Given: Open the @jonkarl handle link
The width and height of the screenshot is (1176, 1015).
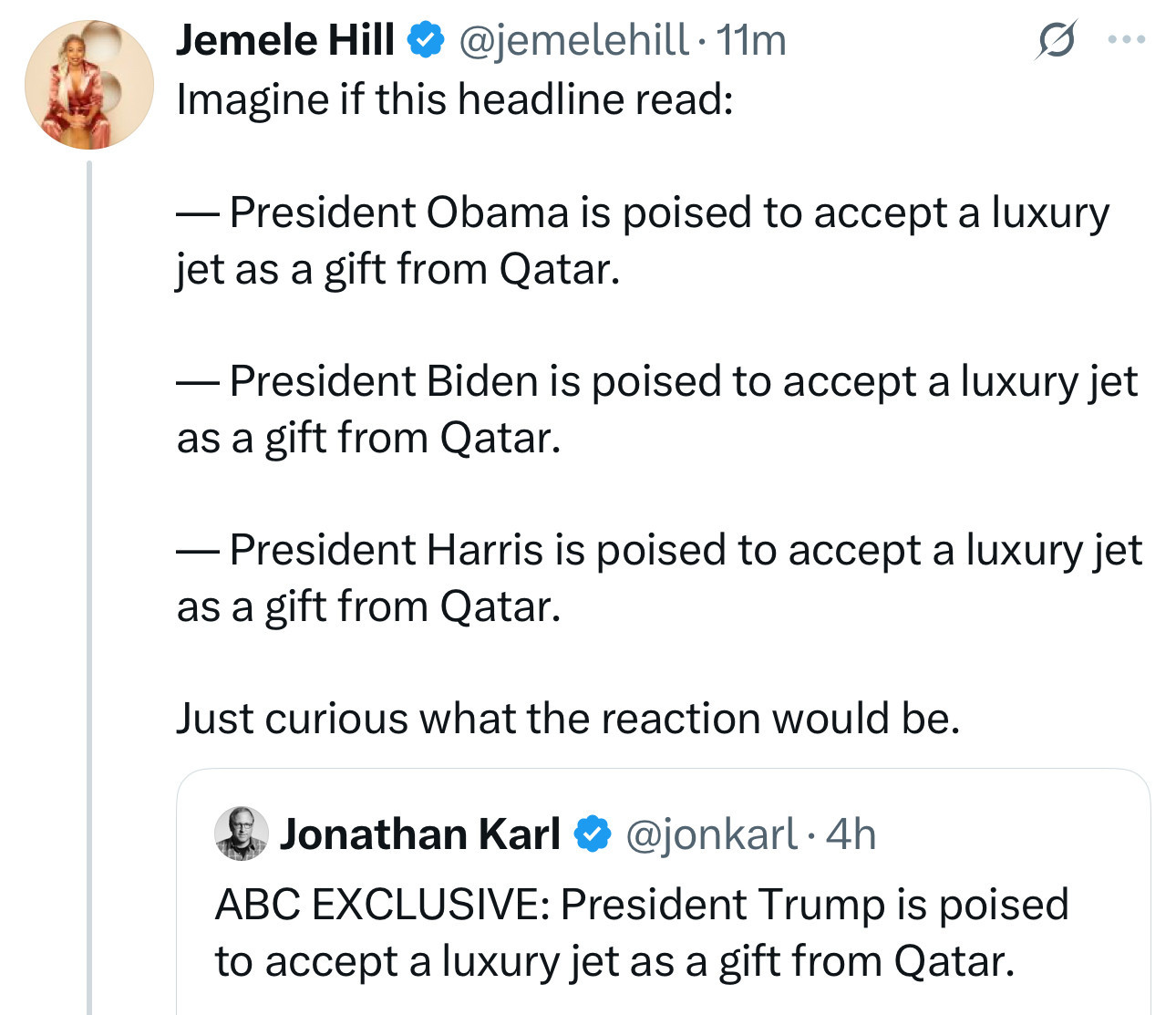Looking at the screenshot, I should [x=711, y=834].
